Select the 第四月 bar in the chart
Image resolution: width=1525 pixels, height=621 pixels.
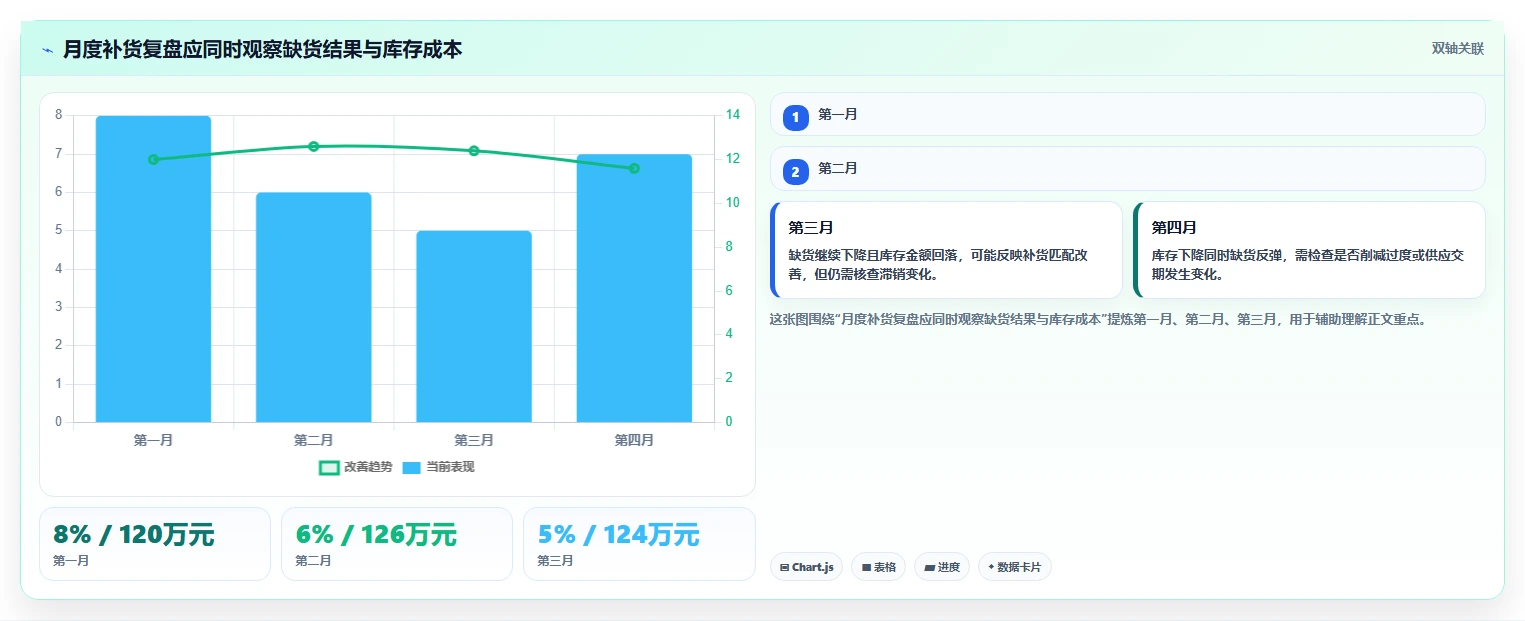pyautogui.click(x=634, y=288)
